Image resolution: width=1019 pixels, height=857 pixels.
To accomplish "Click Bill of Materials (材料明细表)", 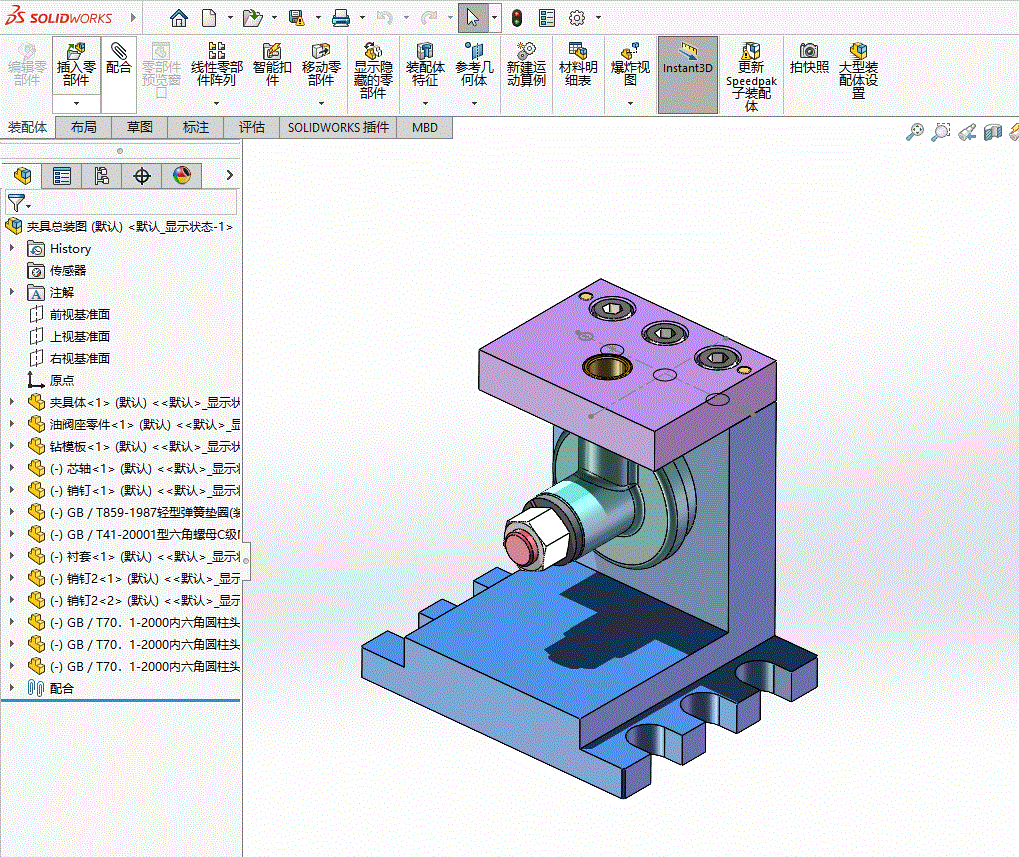I will (578, 65).
